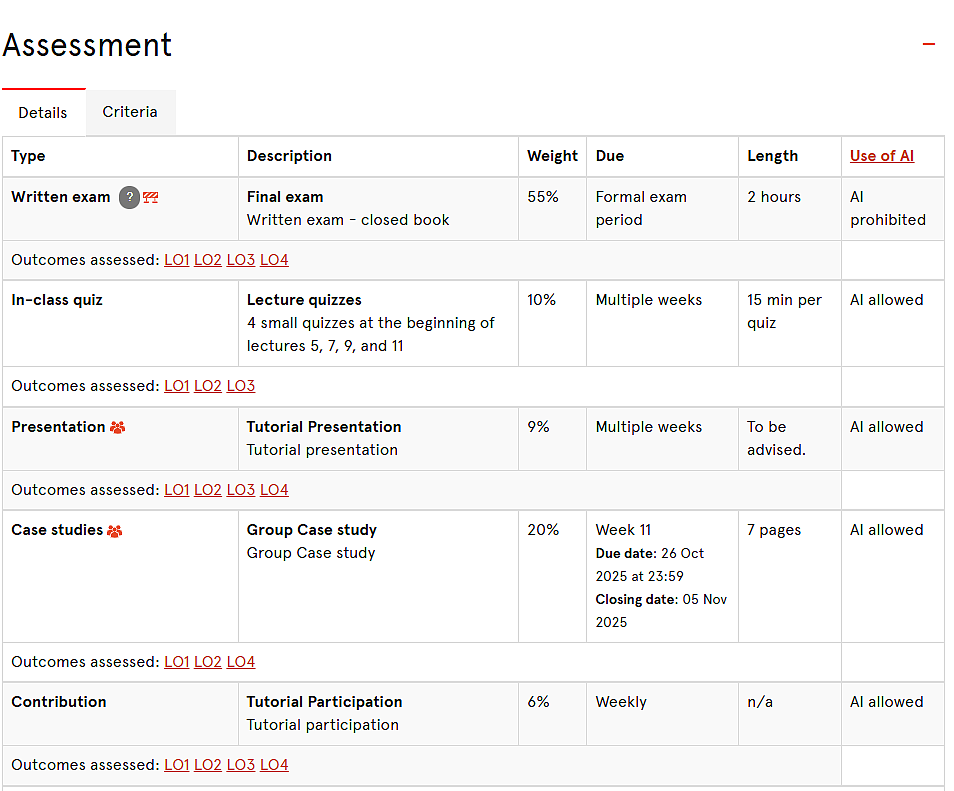954x791 pixels.
Task: Open LO3 link under the Contribution row
Action: [240, 765]
